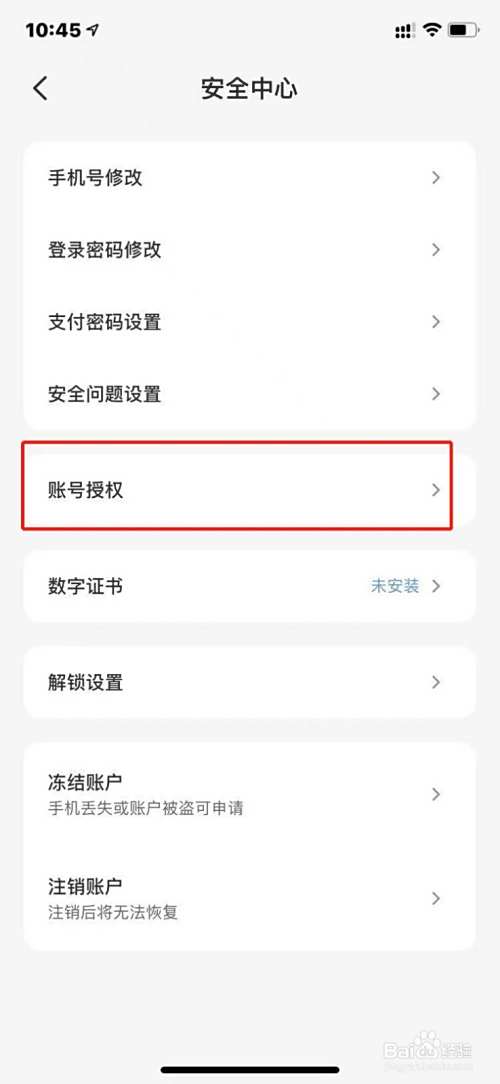The image size is (500, 1084).
Task: Open 解锁设置 entry
Action: coord(250,682)
